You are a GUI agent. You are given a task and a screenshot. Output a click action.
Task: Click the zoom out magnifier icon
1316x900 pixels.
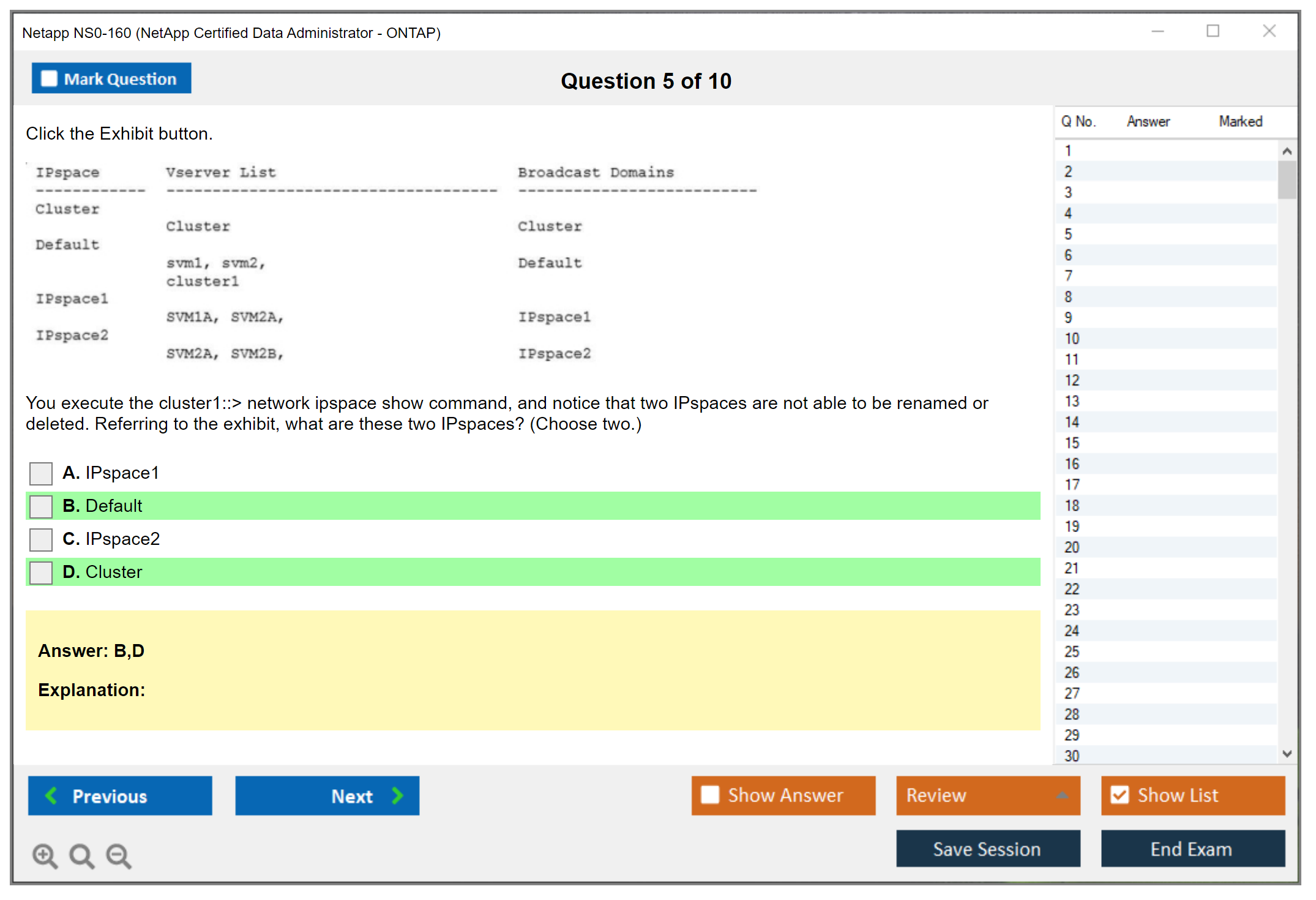pyautogui.click(x=119, y=855)
